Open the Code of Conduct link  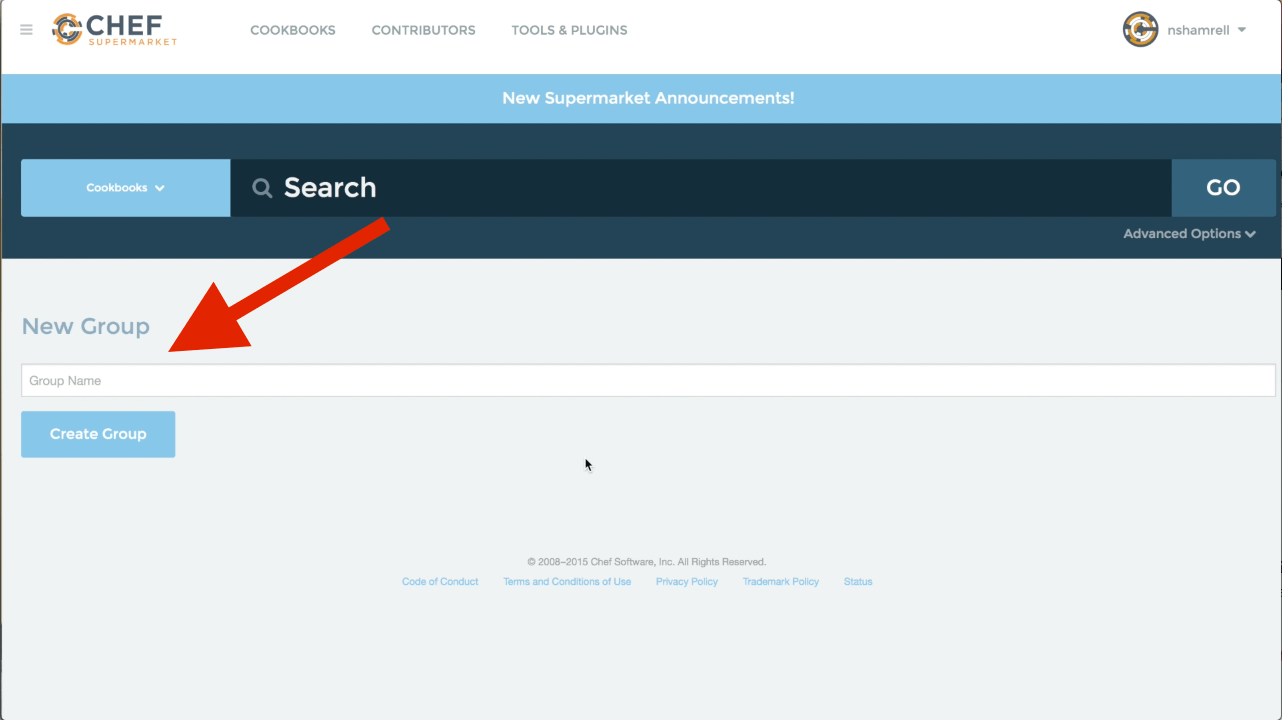tap(440, 582)
